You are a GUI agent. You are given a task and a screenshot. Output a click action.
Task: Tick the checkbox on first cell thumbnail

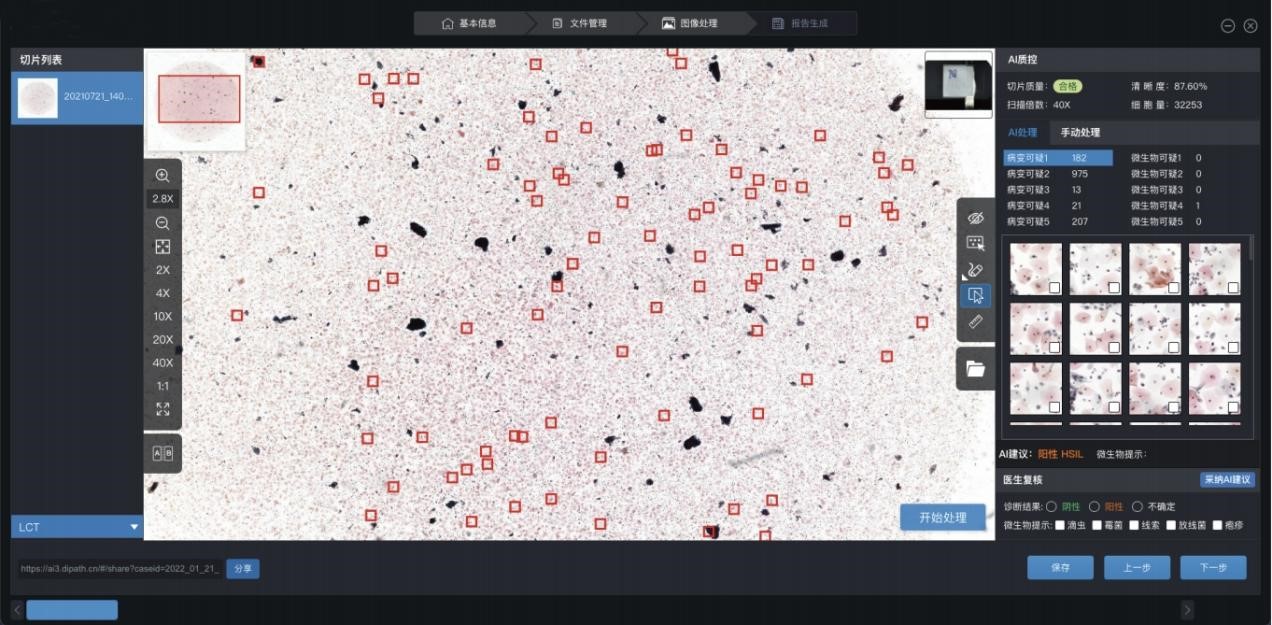pyautogui.click(x=1055, y=288)
